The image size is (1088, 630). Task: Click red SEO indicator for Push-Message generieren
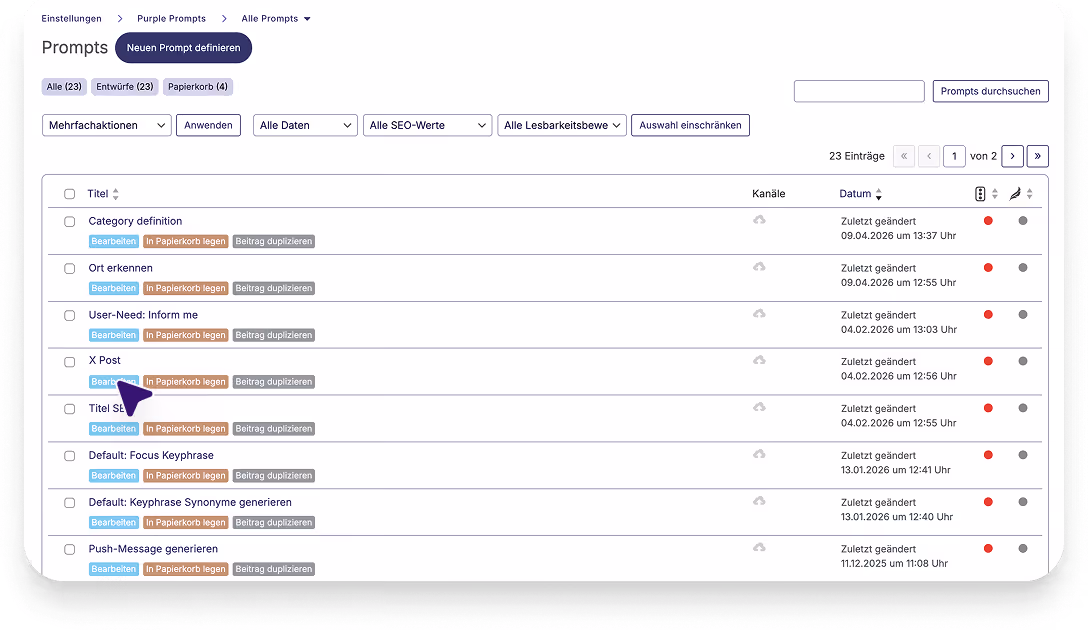988,548
